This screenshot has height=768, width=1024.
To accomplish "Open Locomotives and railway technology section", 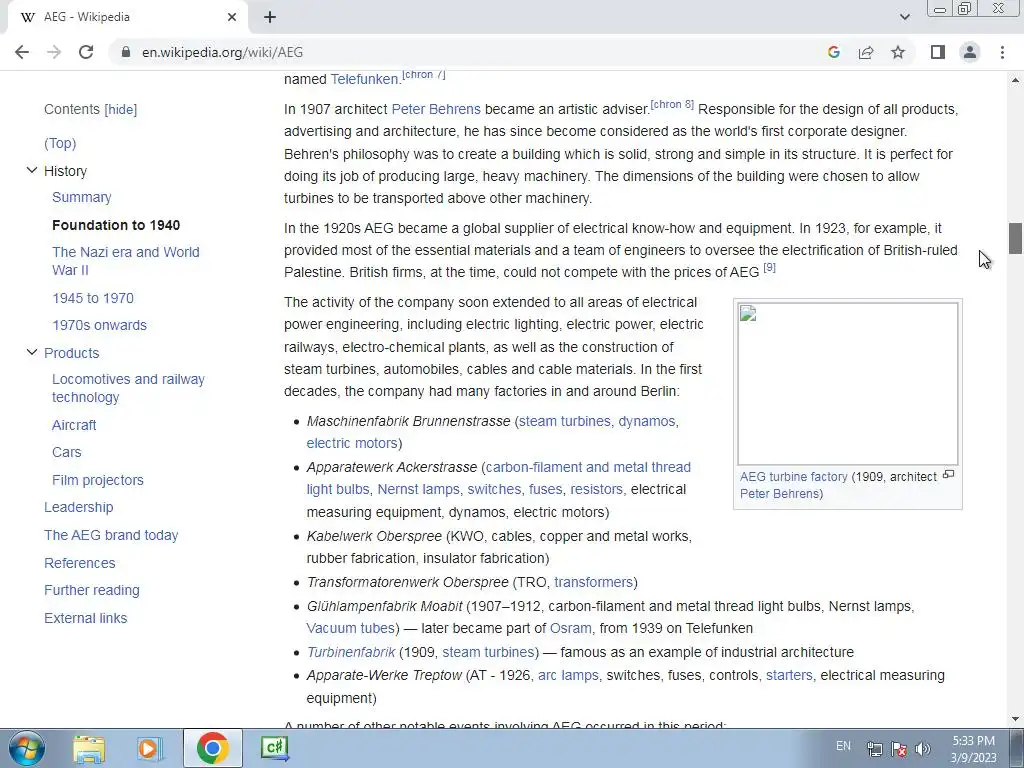I will 128,389.
